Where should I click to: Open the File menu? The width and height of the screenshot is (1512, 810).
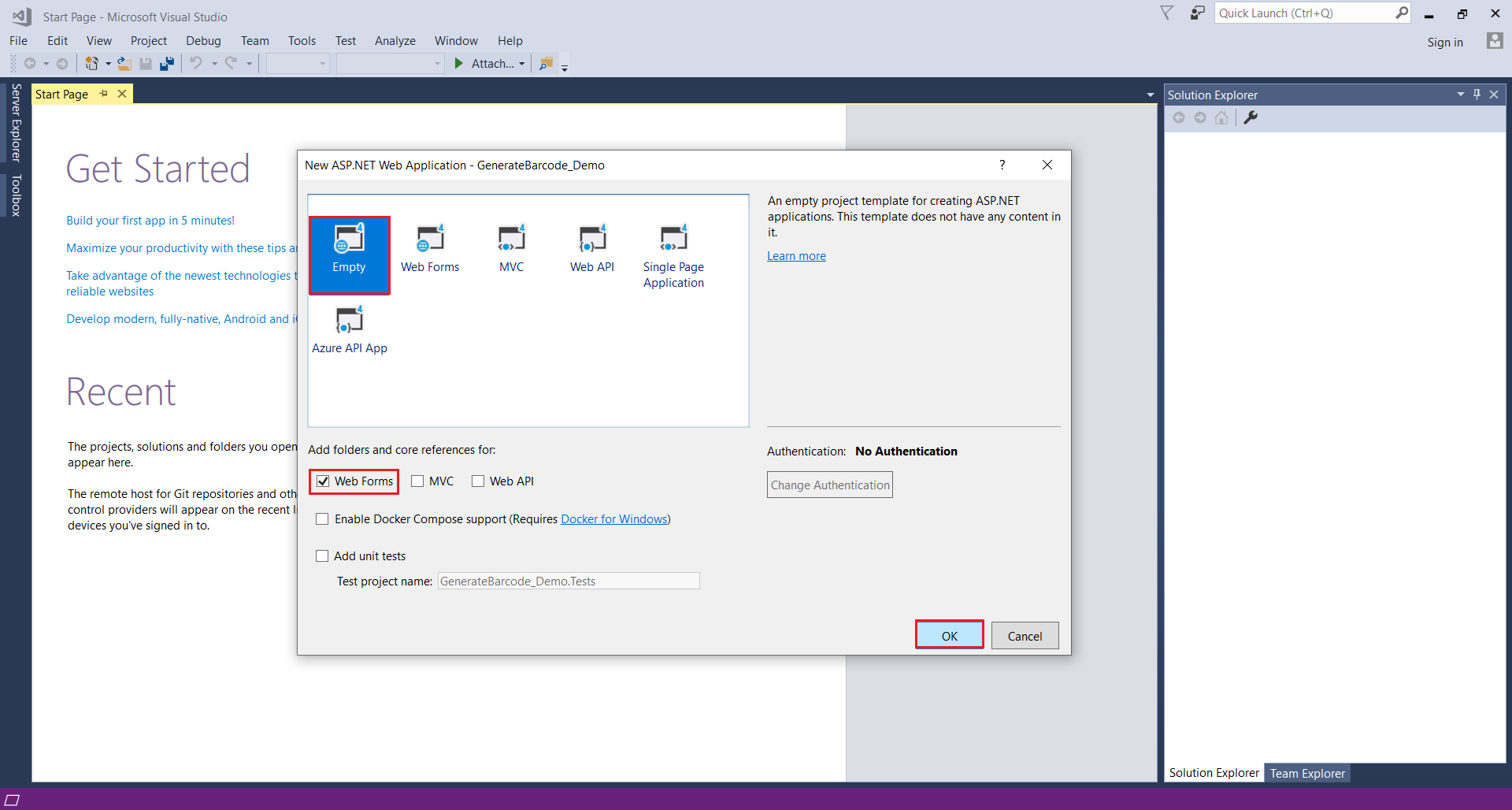18,41
